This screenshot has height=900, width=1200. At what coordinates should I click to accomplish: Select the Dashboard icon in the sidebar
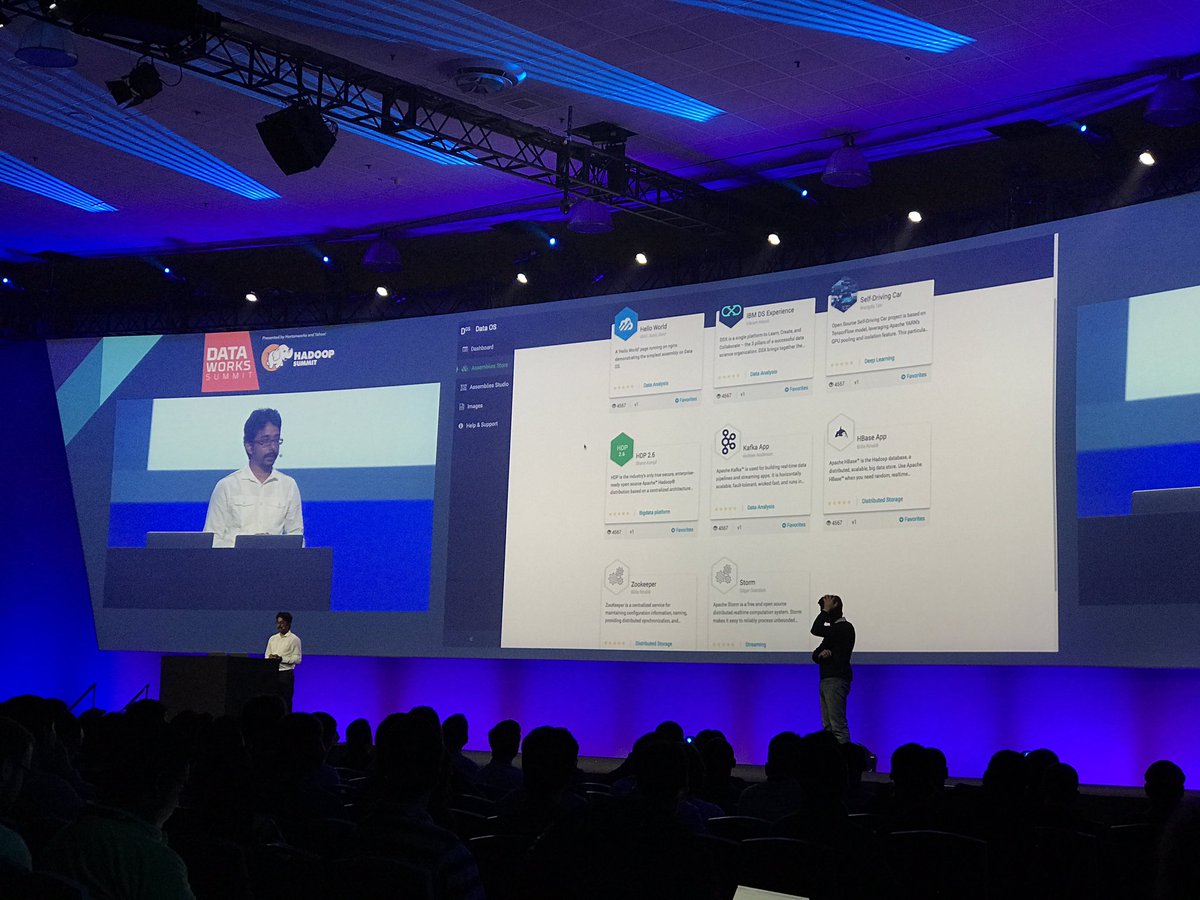tap(465, 346)
